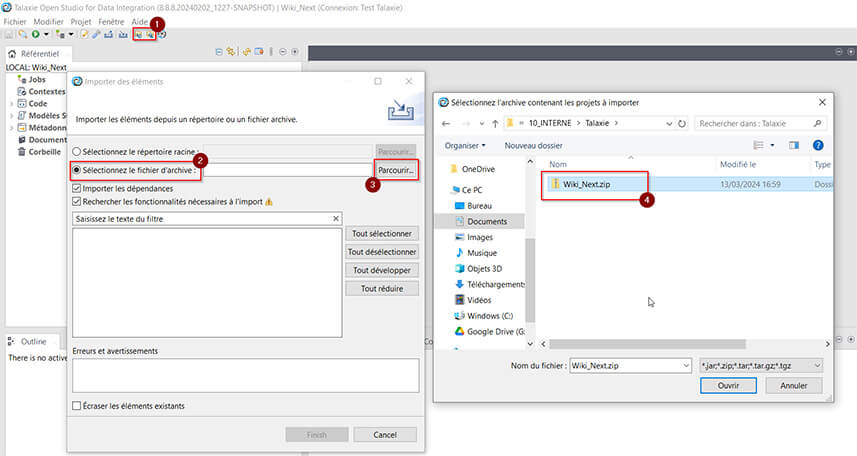
Task: Click the Refresh icon beside the address bar
Action: click(682, 124)
